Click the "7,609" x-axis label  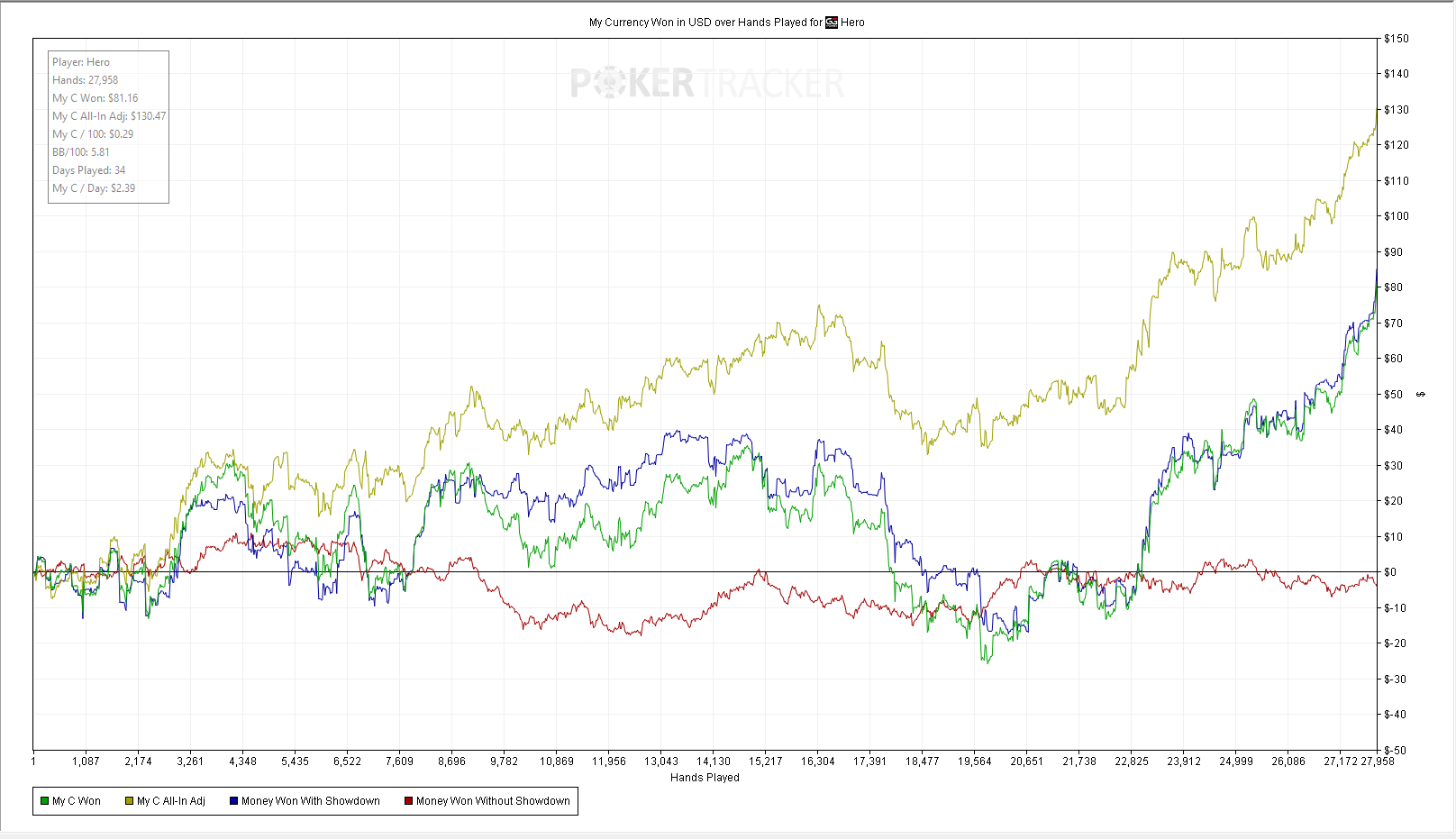[400, 761]
